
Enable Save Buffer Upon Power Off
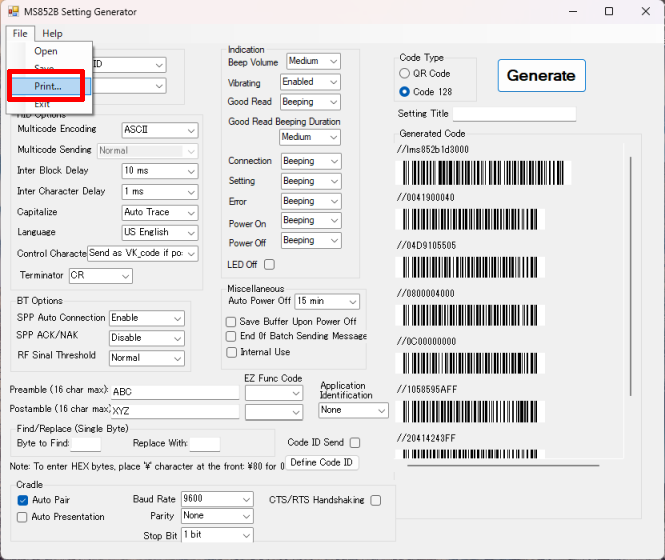tap(232, 322)
